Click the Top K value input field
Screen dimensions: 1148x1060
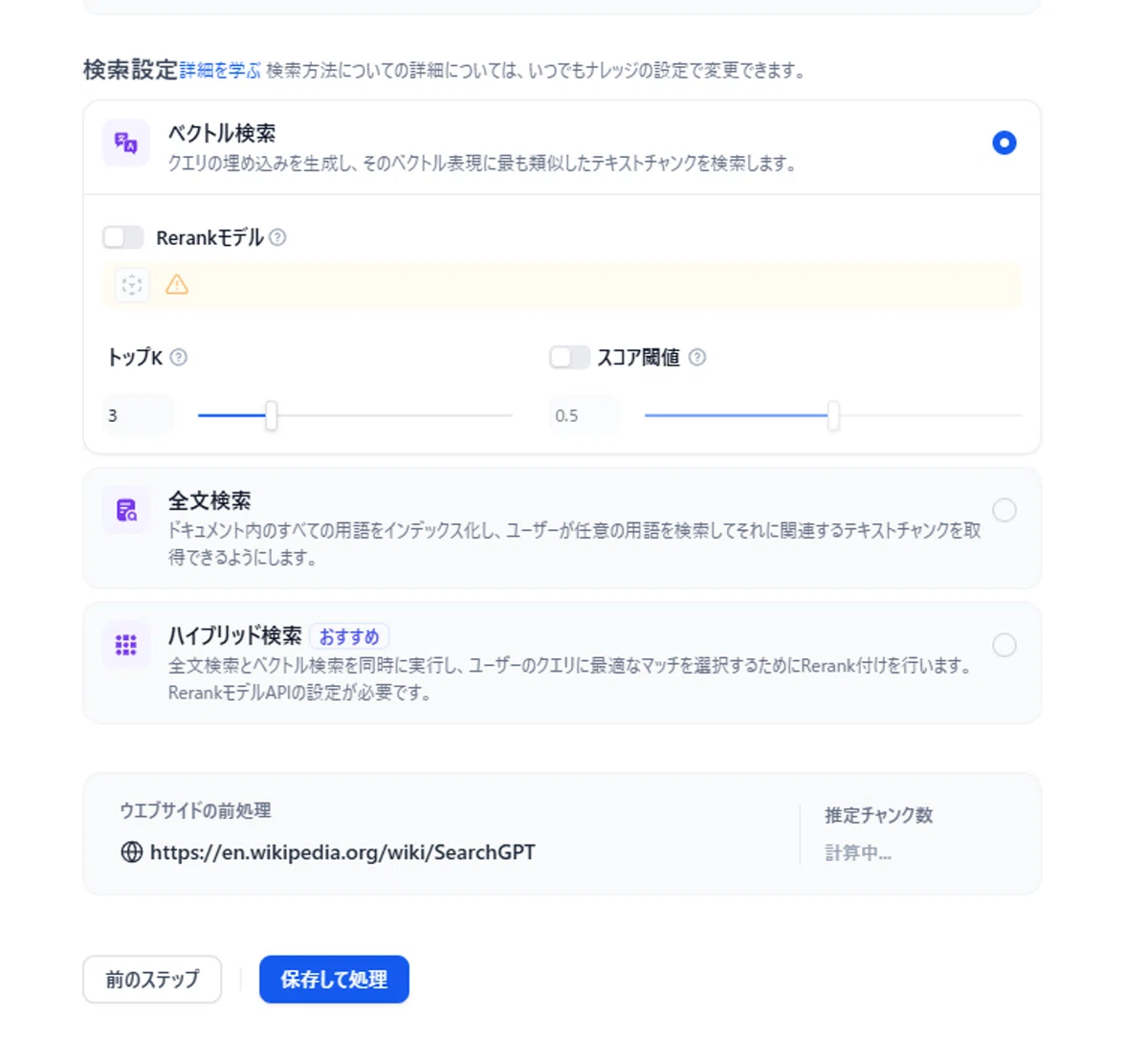pyautogui.click(x=139, y=415)
